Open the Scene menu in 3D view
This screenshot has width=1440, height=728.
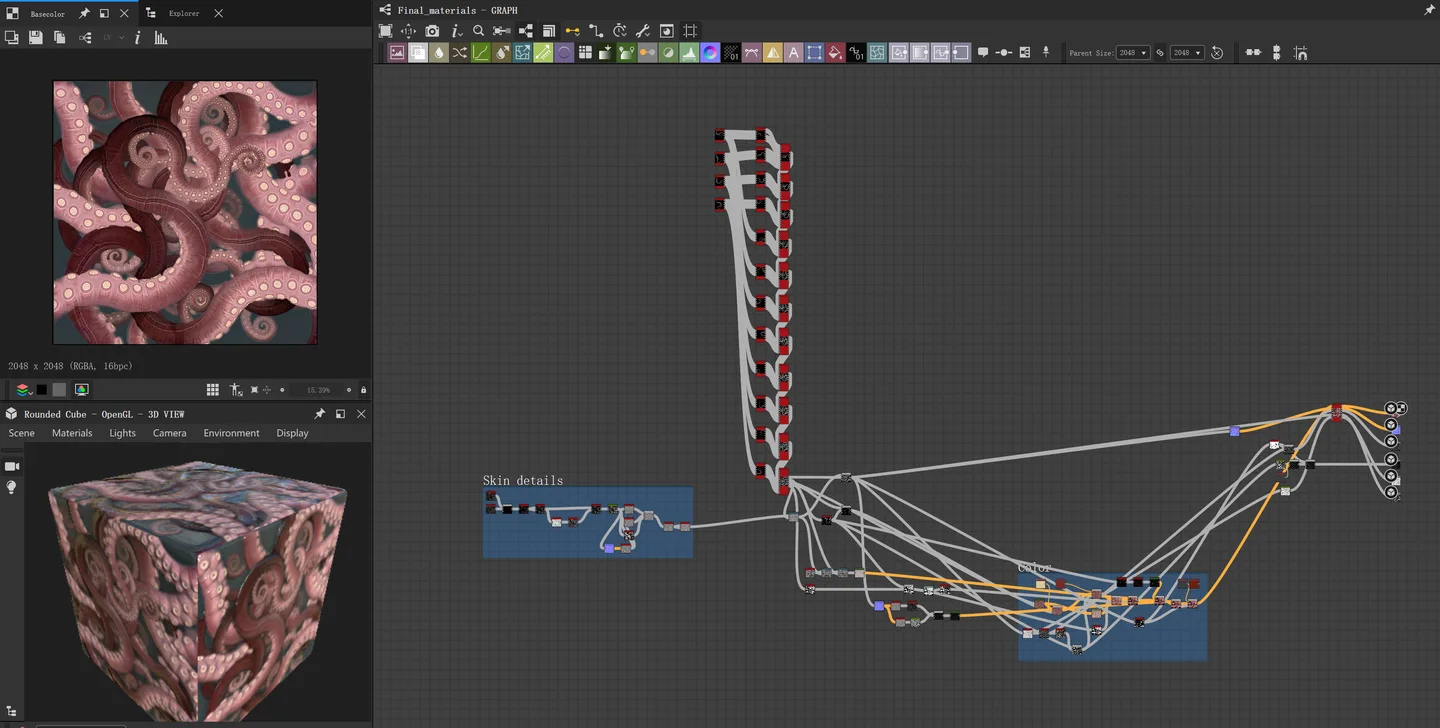pos(21,433)
